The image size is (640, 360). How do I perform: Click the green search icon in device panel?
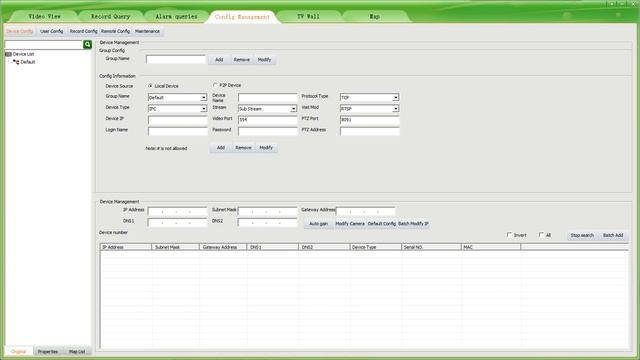coord(87,44)
